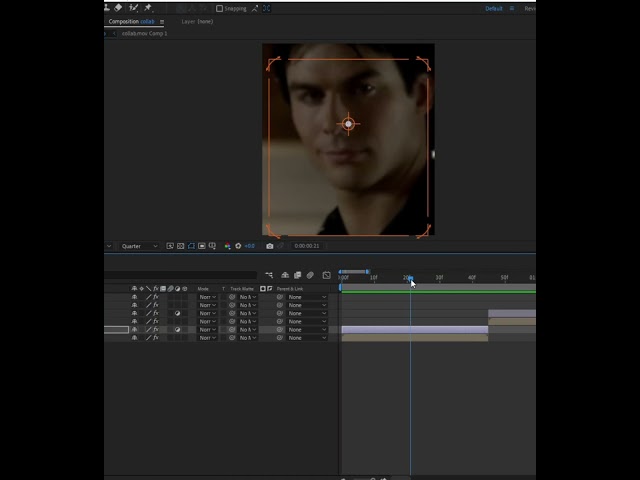640x480 pixels.
Task: Toggle the effects switch on the second layer
Action: click(x=156, y=305)
